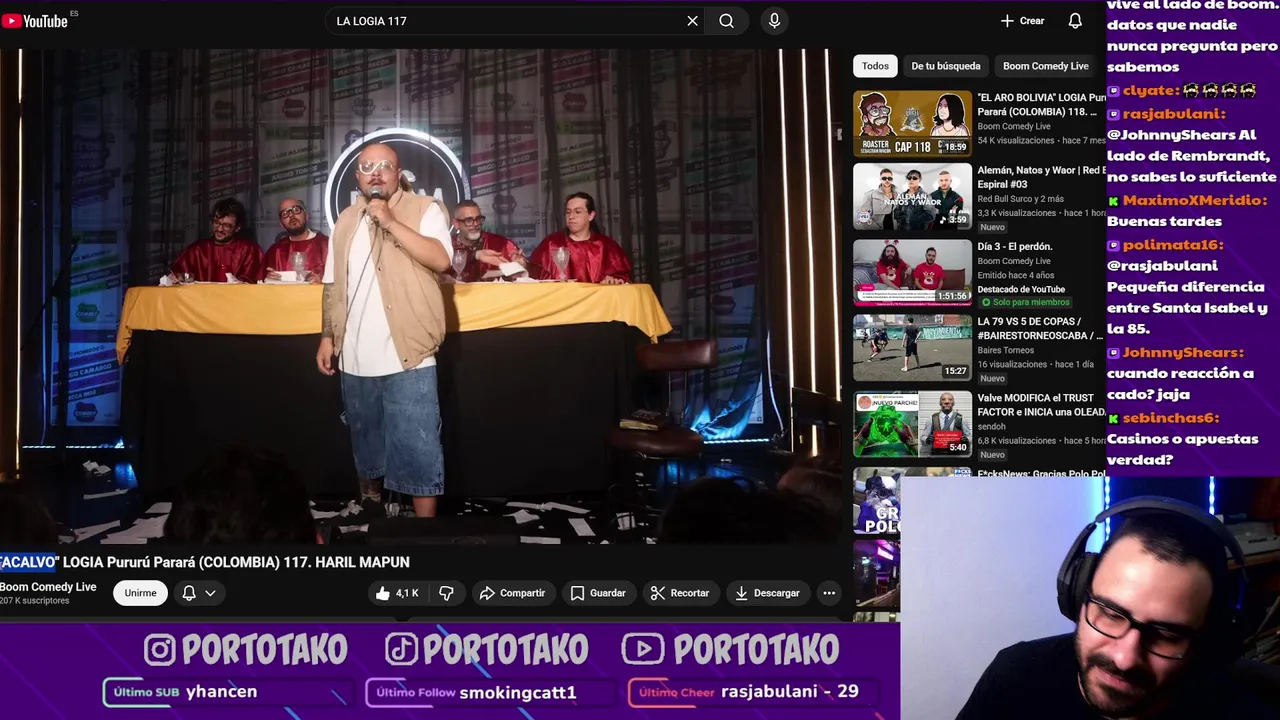
Task: Open the EL ARO BOLIVIA video thumbnail
Action: tap(912, 123)
